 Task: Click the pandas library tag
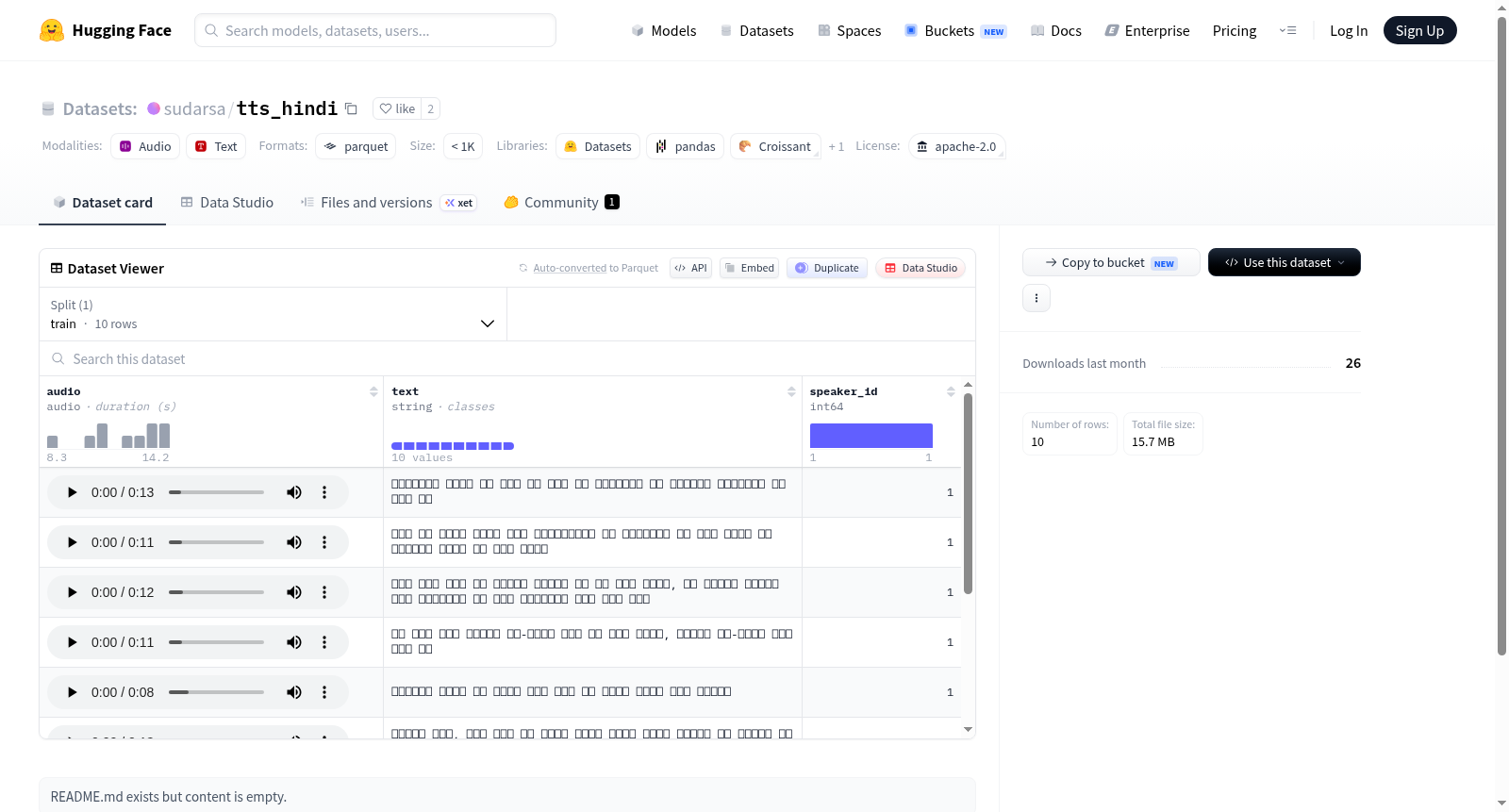(686, 146)
